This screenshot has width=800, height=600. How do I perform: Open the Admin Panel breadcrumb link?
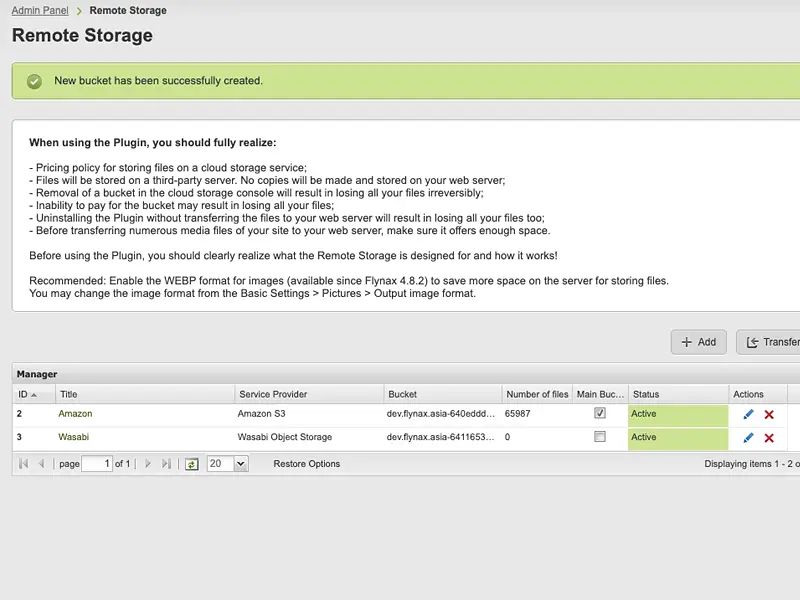(x=40, y=10)
